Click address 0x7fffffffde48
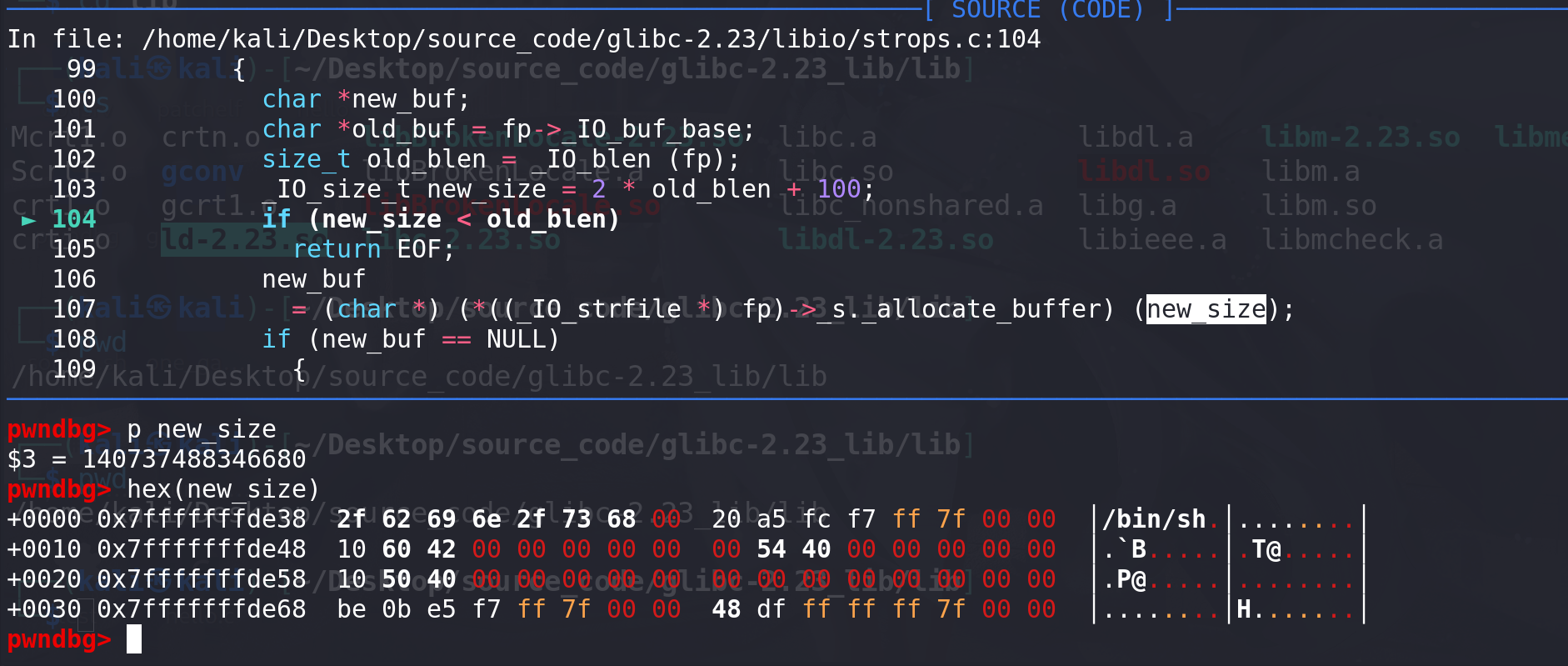This screenshot has width=1568, height=666. pyautogui.click(x=202, y=549)
